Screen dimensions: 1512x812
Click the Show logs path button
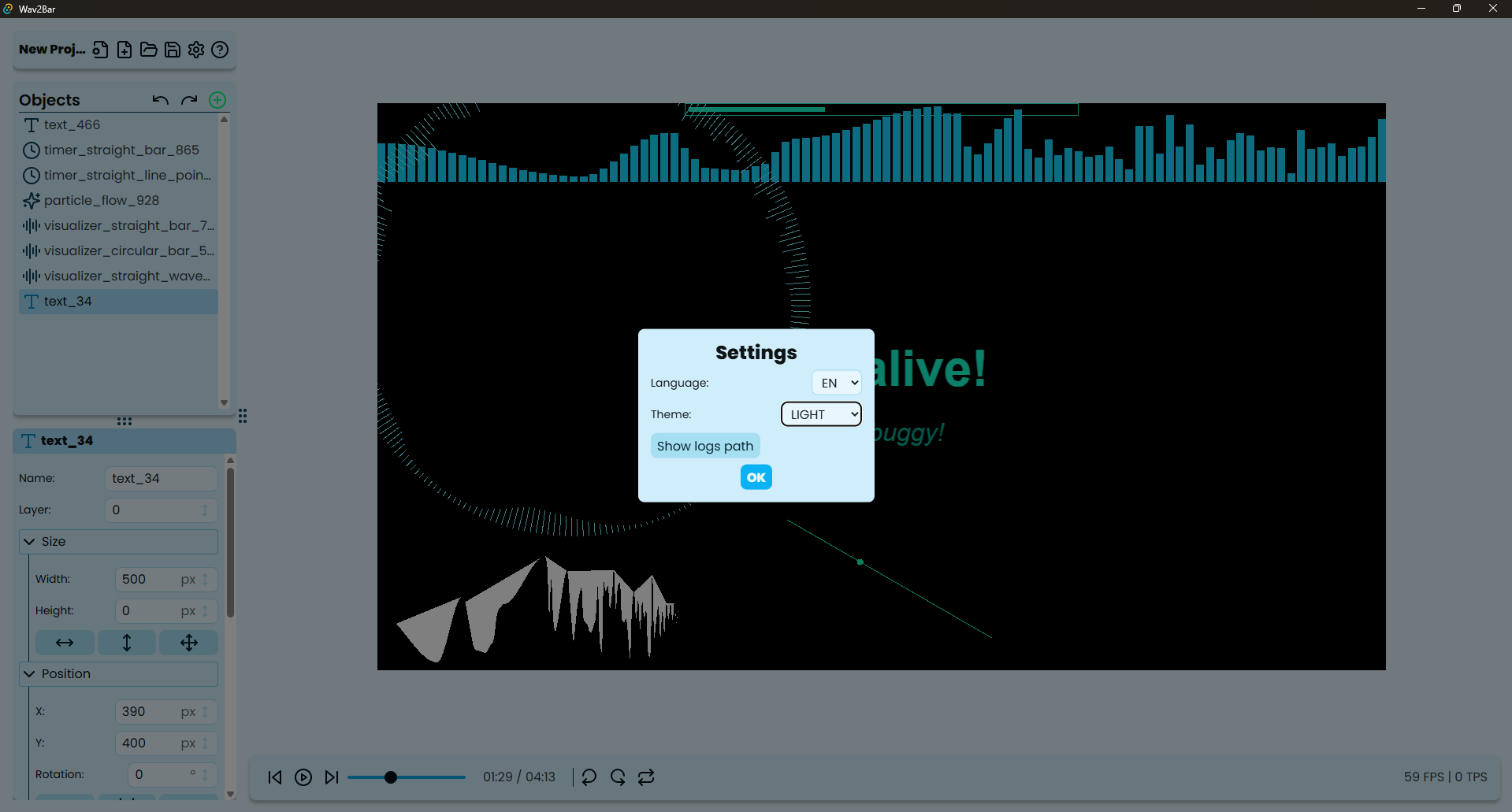click(705, 446)
